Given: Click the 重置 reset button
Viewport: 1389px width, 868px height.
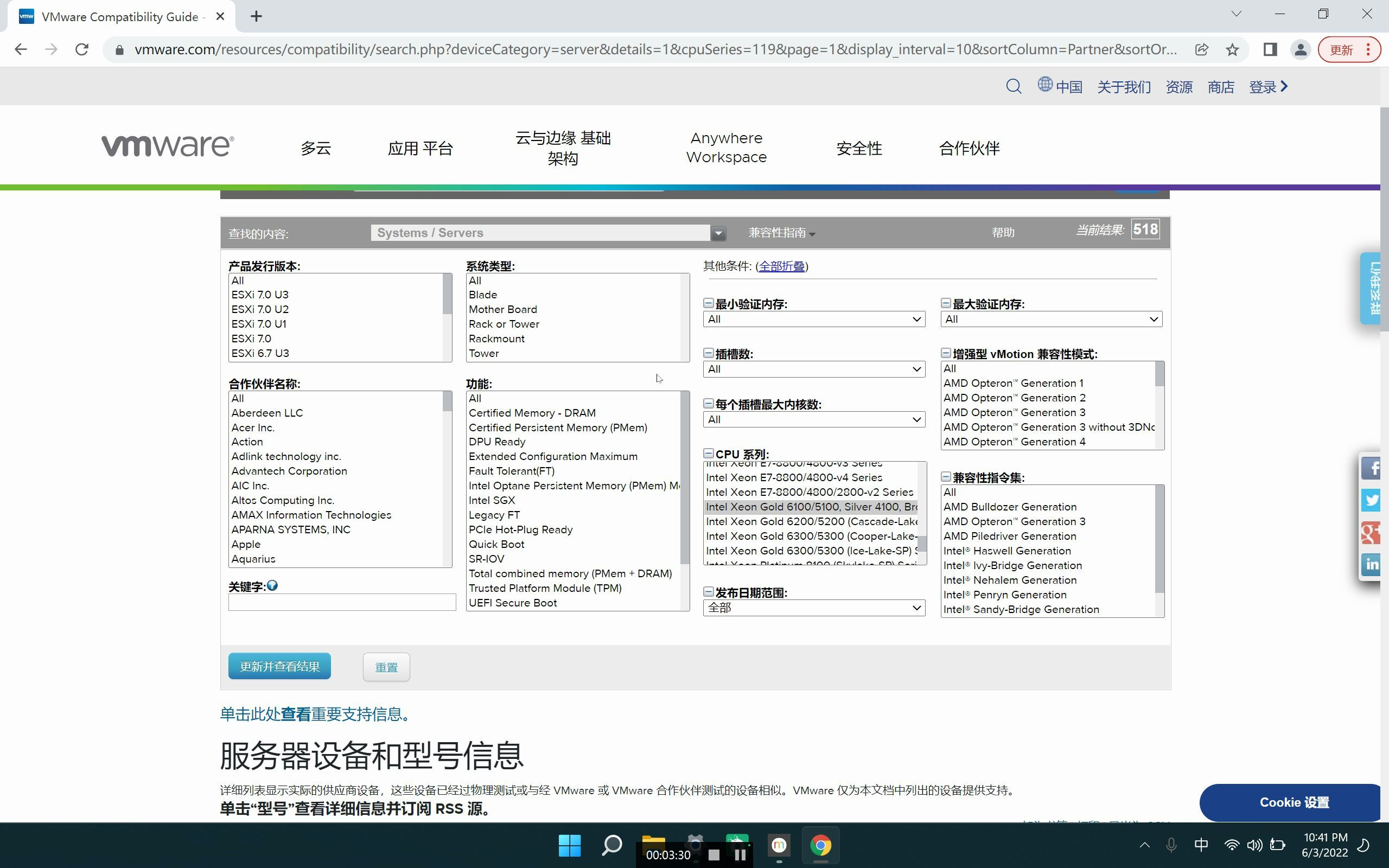Looking at the screenshot, I should 386,667.
